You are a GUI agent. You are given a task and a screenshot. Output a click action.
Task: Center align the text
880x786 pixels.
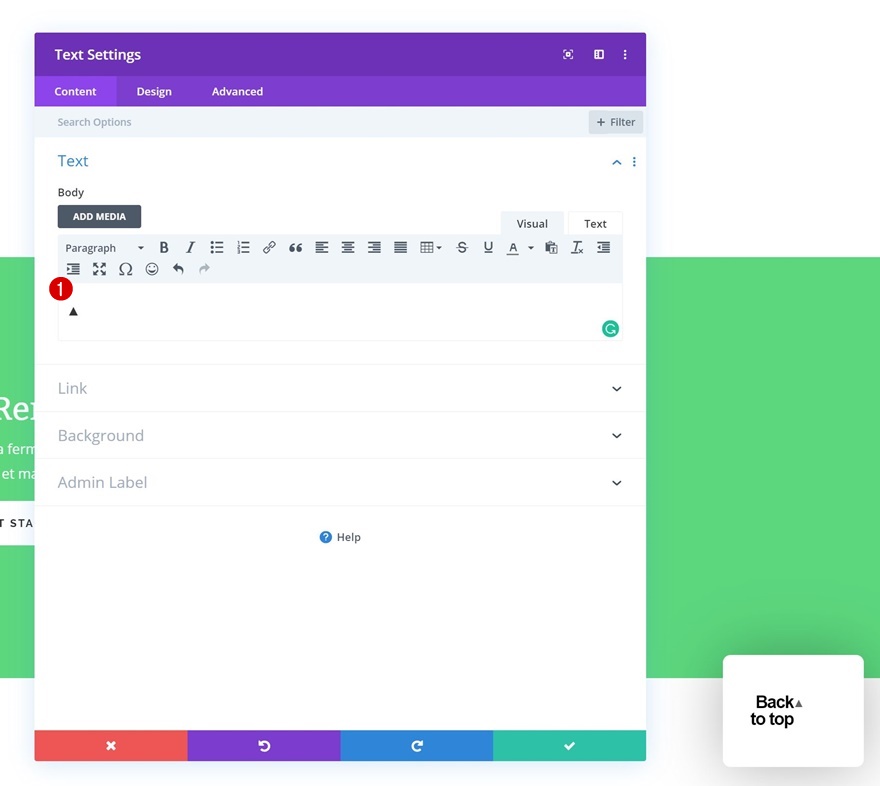(348, 247)
